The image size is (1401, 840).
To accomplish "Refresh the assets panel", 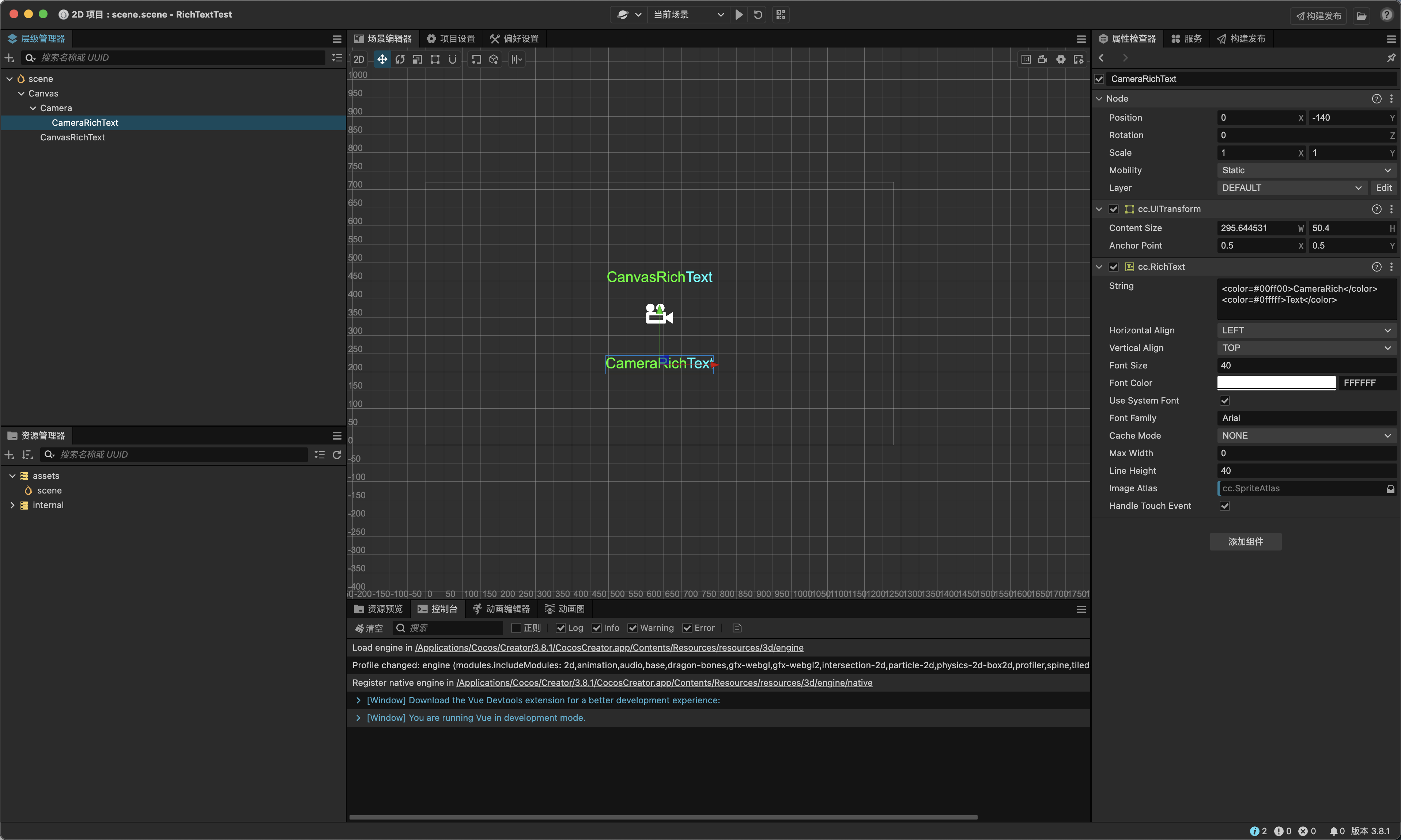I will pyautogui.click(x=337, y=454).
